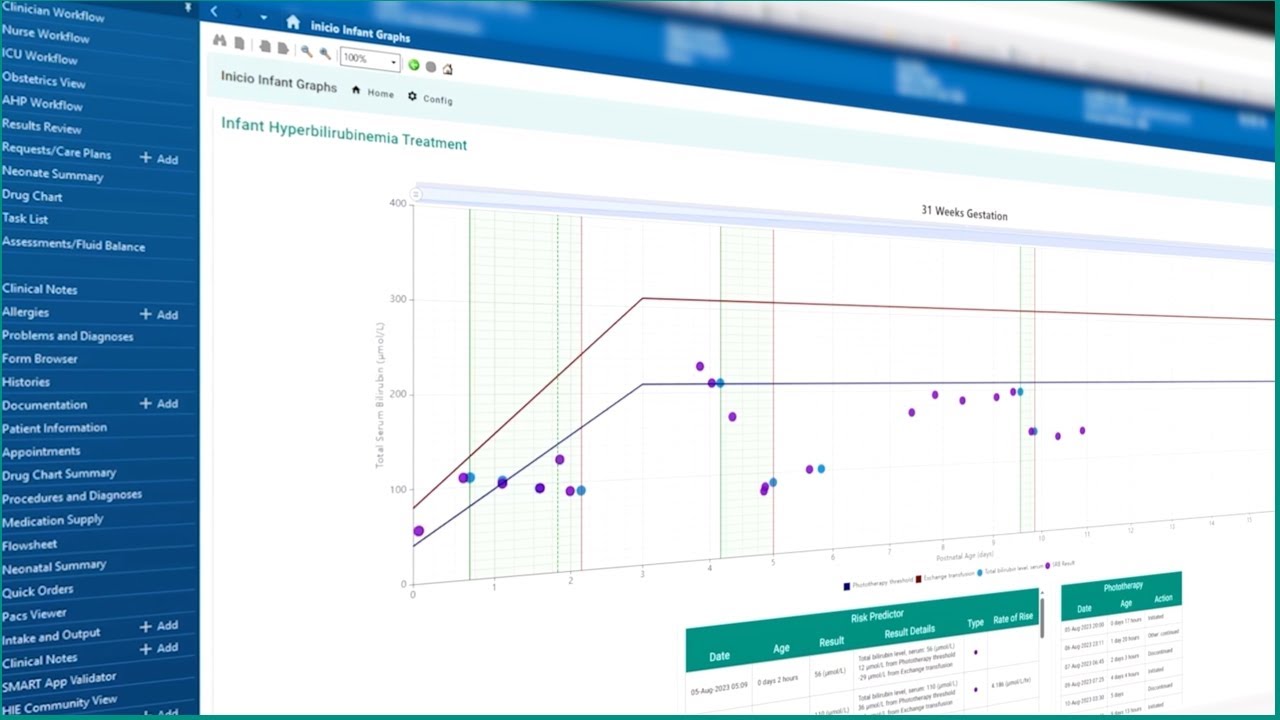Toggle Exchange transfusion legend swatch
Viewport: 1280px width, 720px height.
click(917, 579)
